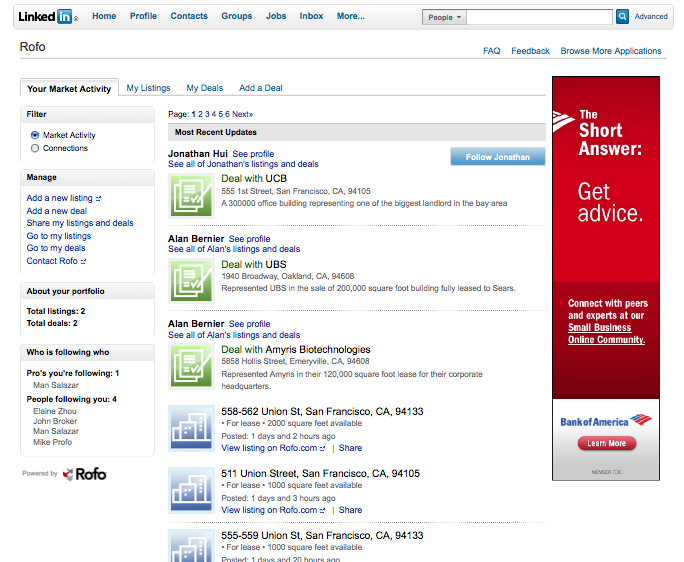The image size is (684, 562).
Task: Open Contacts in the navigation bar
Action: click(x=189, y=16)
